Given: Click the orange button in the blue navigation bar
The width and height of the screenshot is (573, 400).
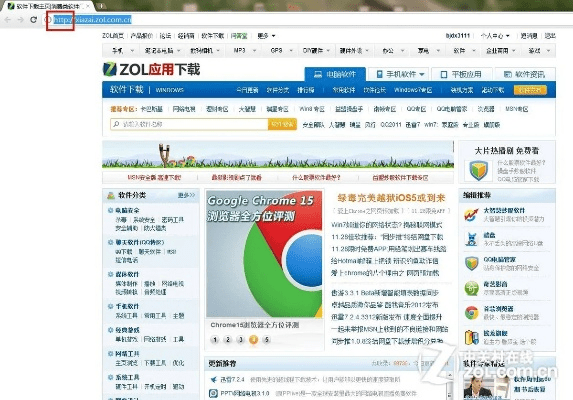Looking at the screenshot, I should pos(530,90).
